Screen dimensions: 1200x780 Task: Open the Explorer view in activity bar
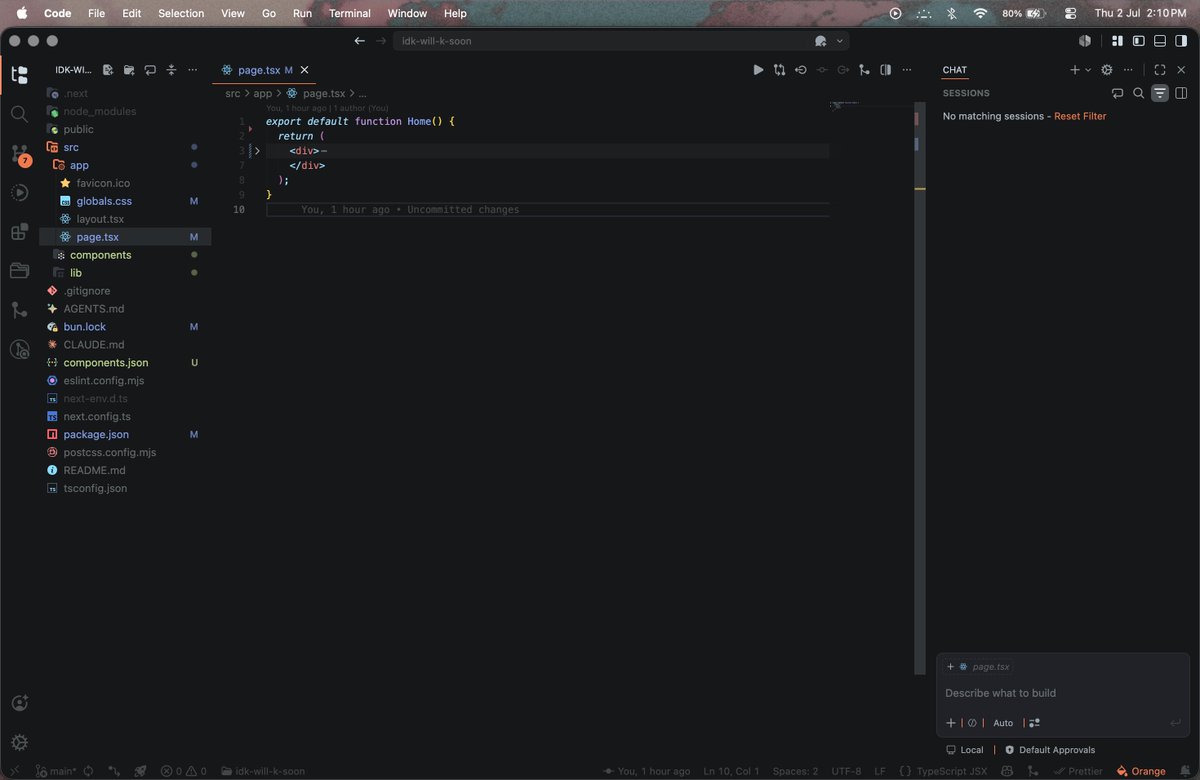[19, 75]
